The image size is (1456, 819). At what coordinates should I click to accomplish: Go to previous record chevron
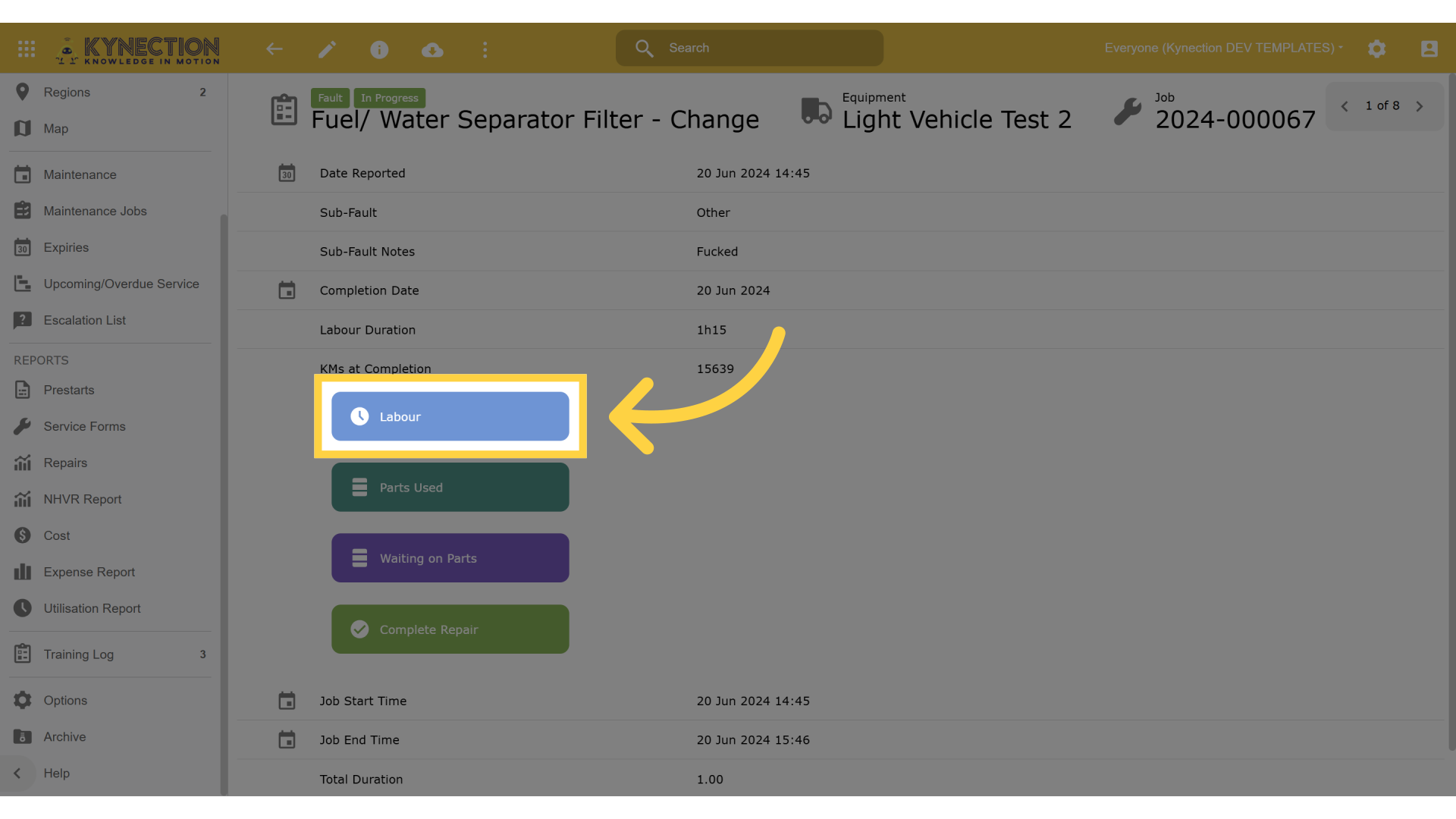pyautogui.click(x=1345, y=106)
